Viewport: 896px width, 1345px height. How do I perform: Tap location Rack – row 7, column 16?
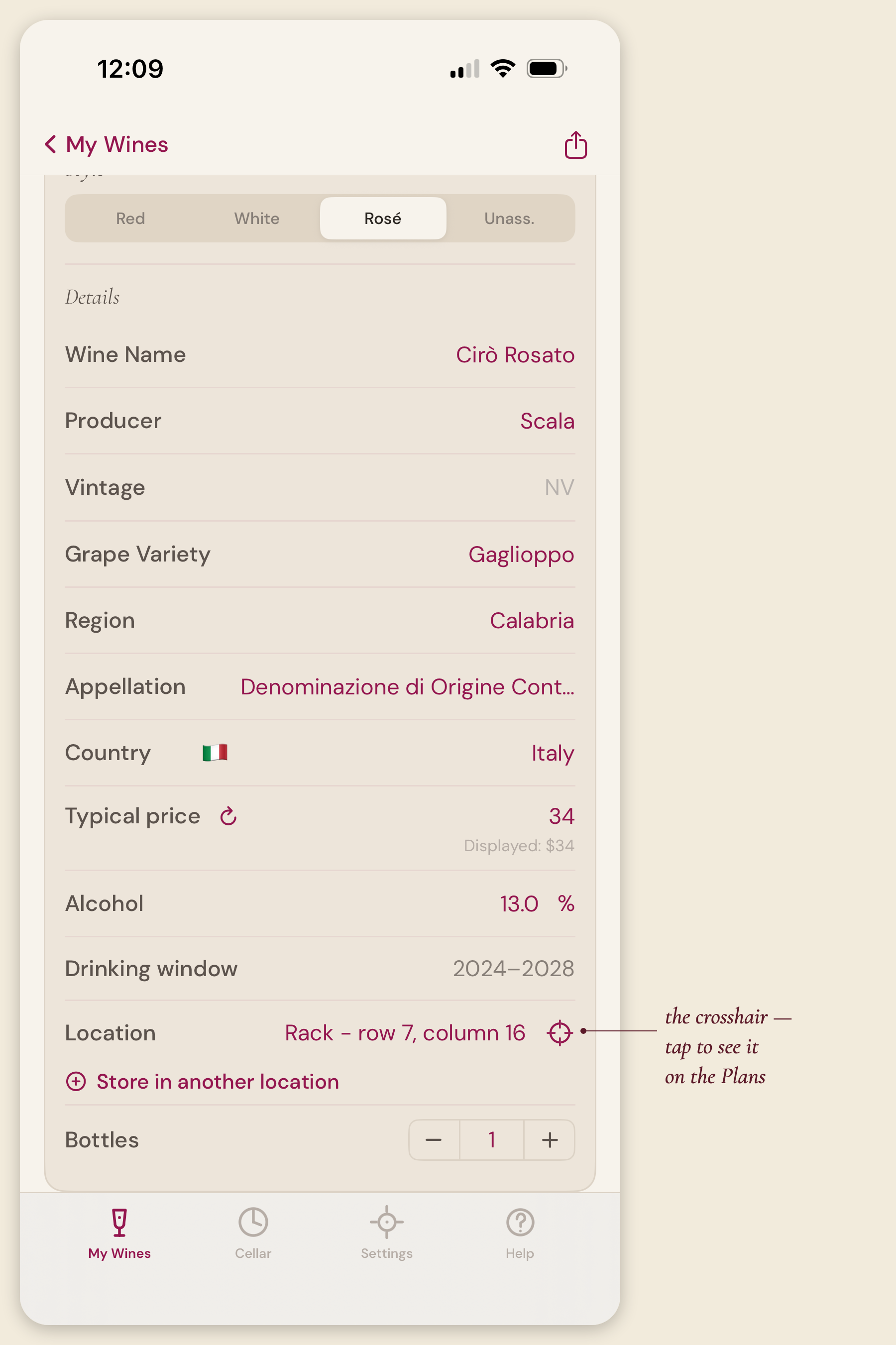tap(405, 1032)
